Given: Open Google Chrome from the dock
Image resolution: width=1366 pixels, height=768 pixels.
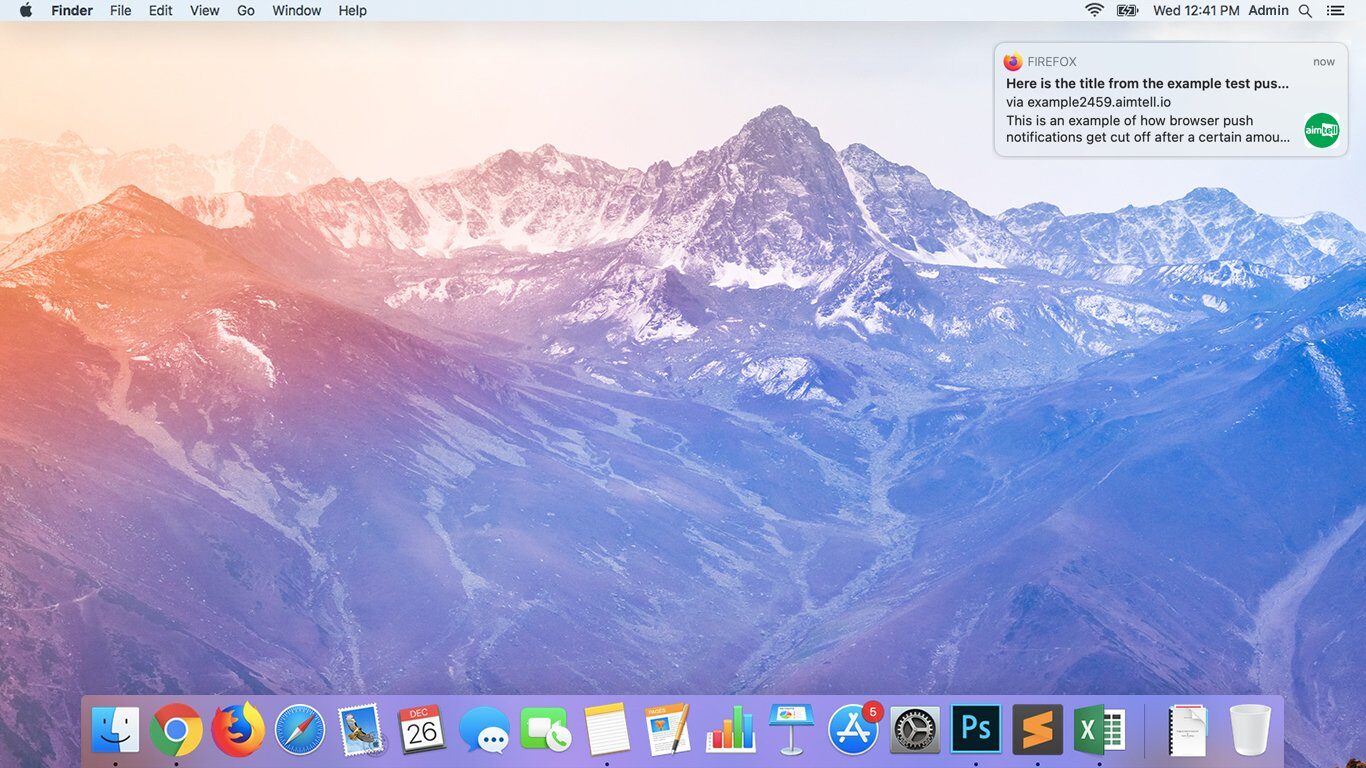Looking at the screenshot, I should tap(176, 730).
